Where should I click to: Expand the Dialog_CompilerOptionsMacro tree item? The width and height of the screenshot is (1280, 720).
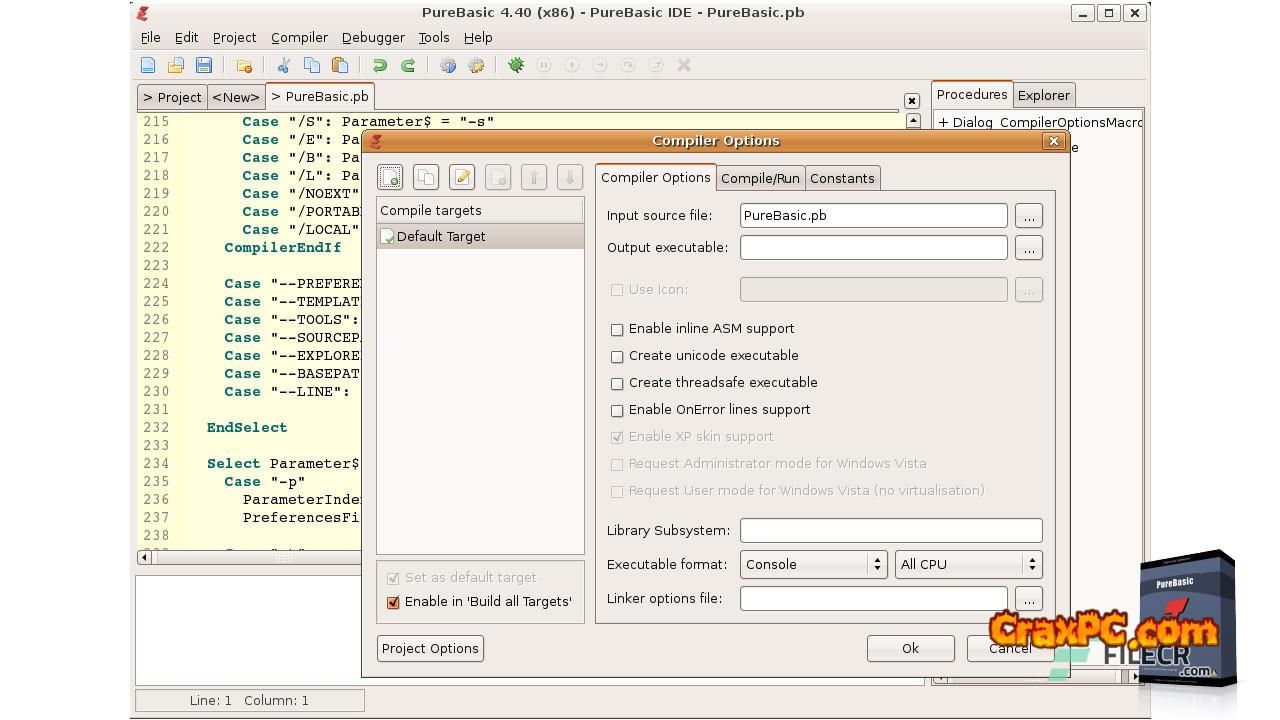click(943, 123)
